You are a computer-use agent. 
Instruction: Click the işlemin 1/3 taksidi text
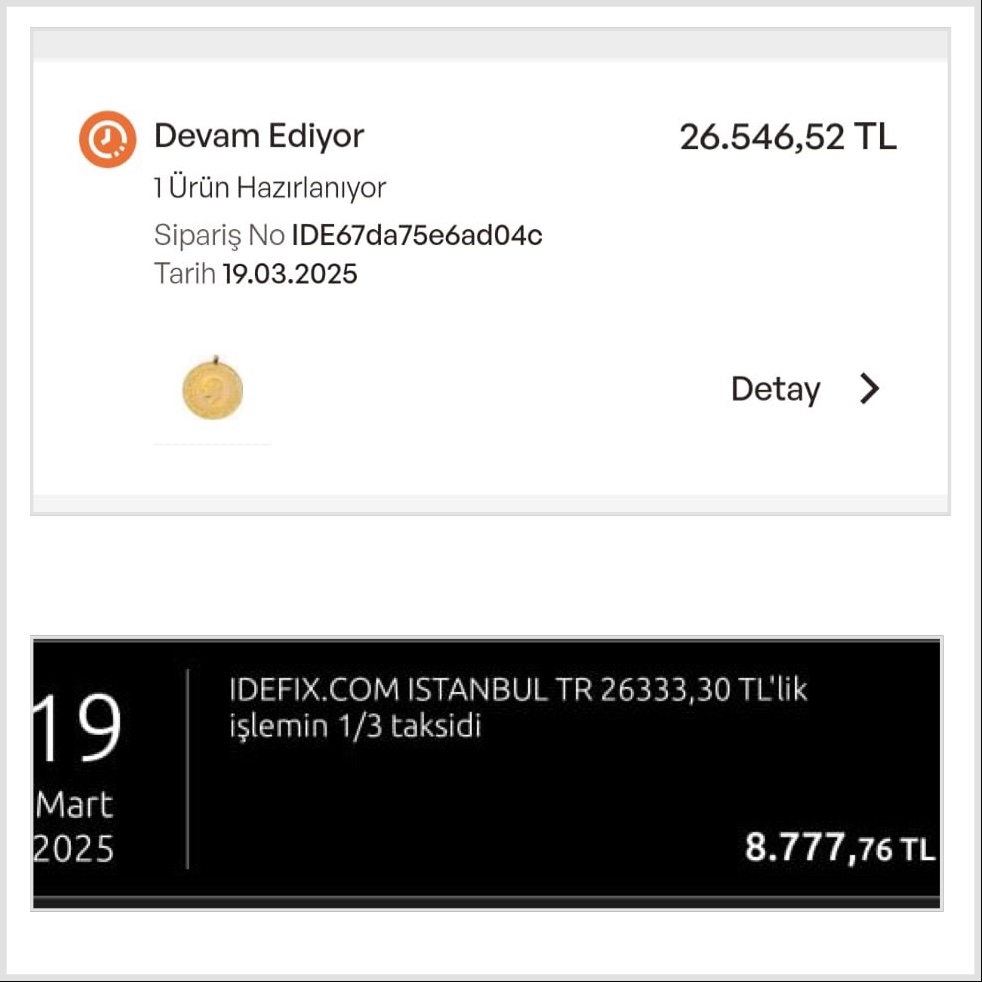click(355, 726)
